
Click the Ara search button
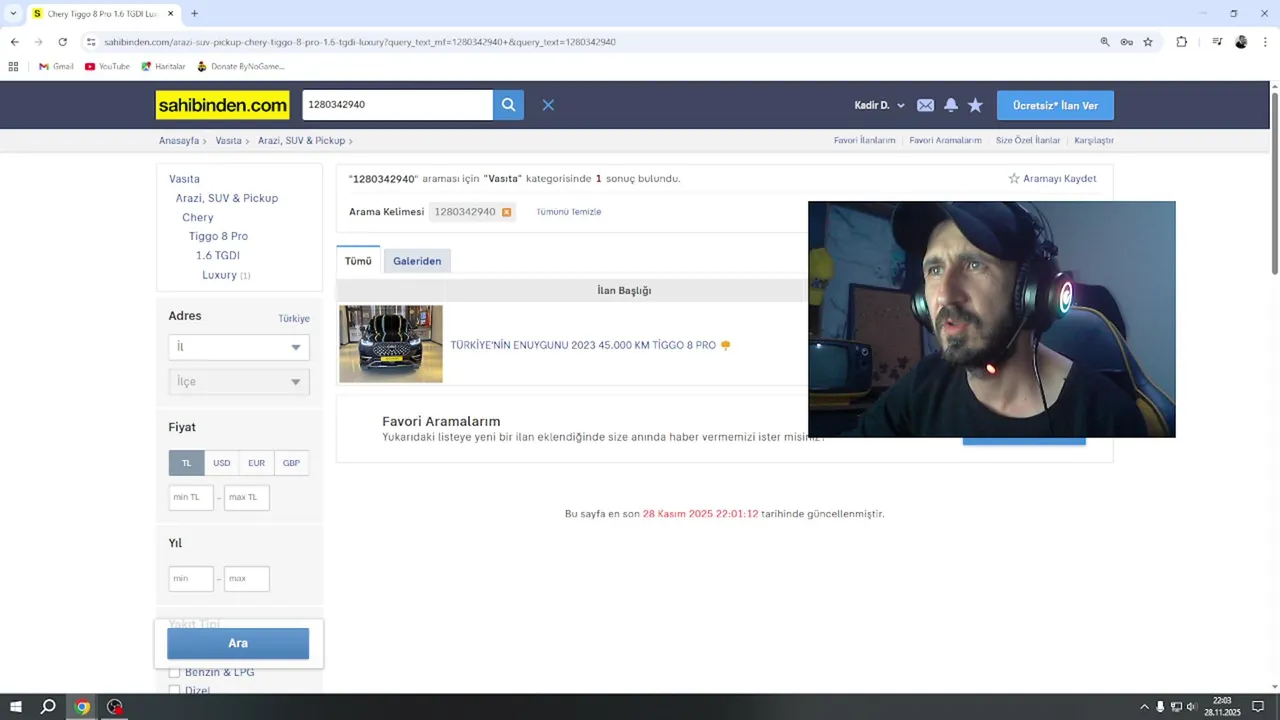coord(238,643)
